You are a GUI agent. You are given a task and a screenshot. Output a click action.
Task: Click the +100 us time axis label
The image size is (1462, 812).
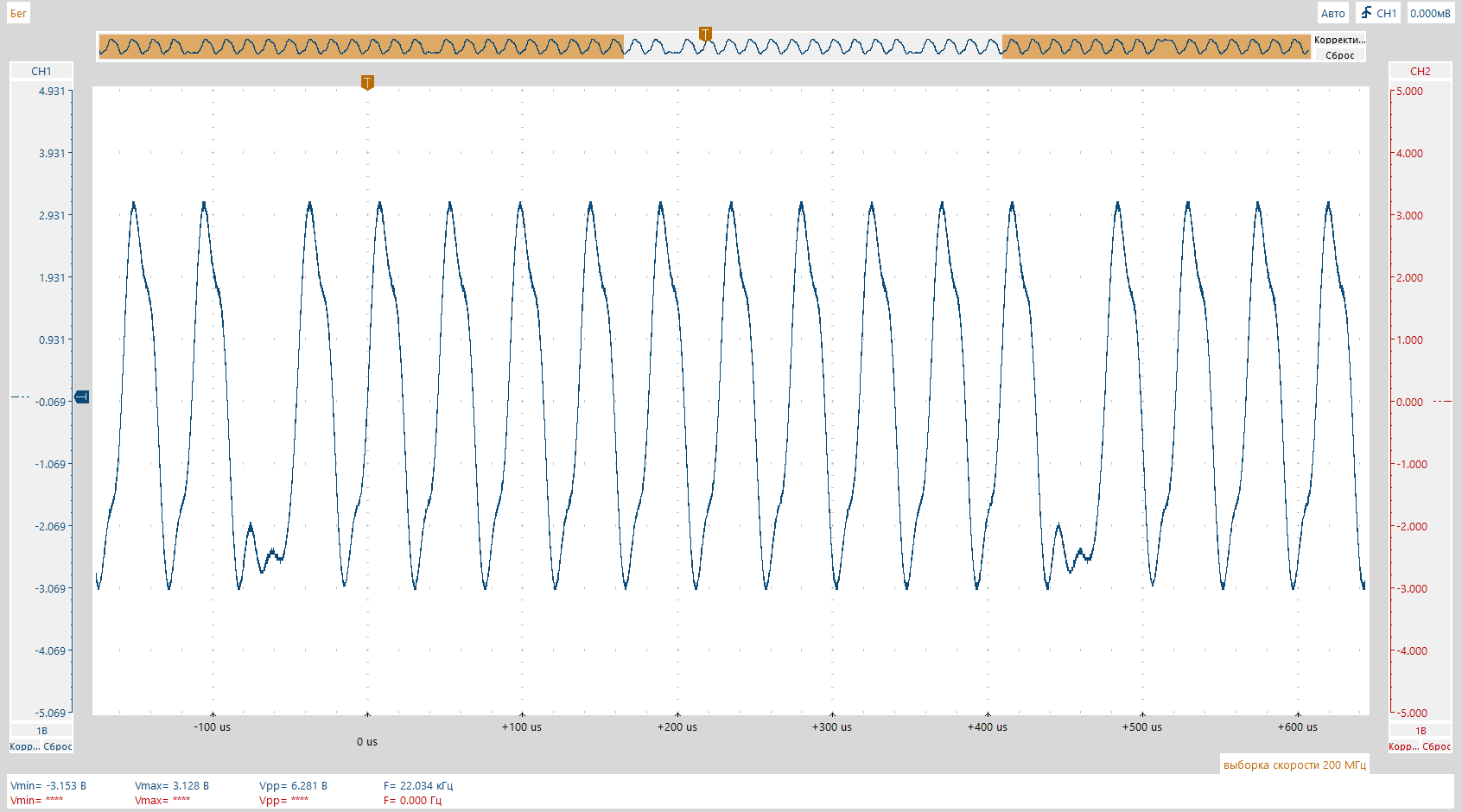pyautogui.click(x=522, y=726)
